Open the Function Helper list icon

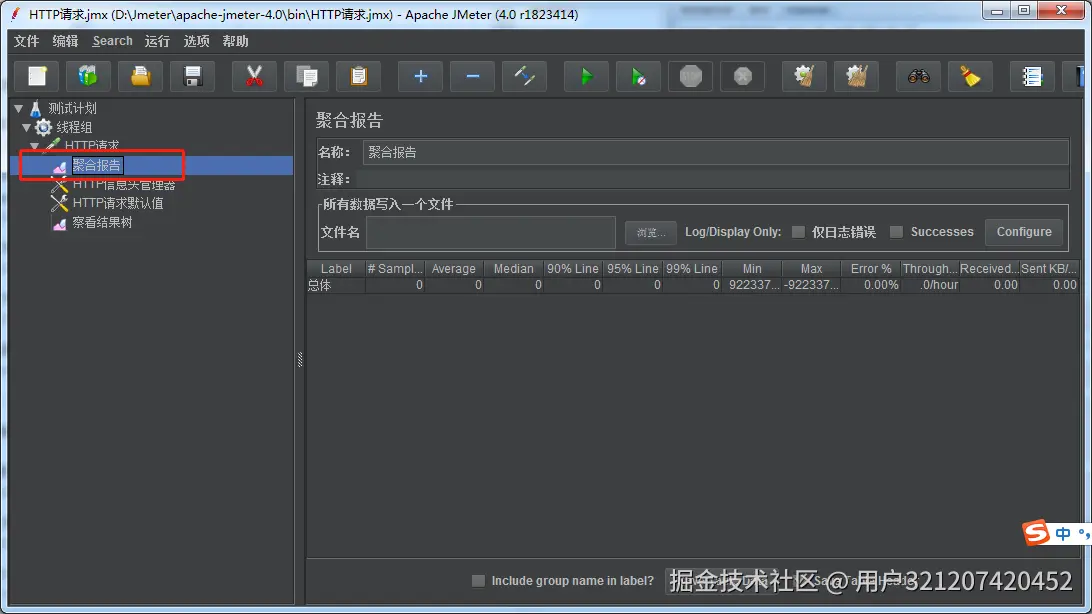coord(1032,76)
